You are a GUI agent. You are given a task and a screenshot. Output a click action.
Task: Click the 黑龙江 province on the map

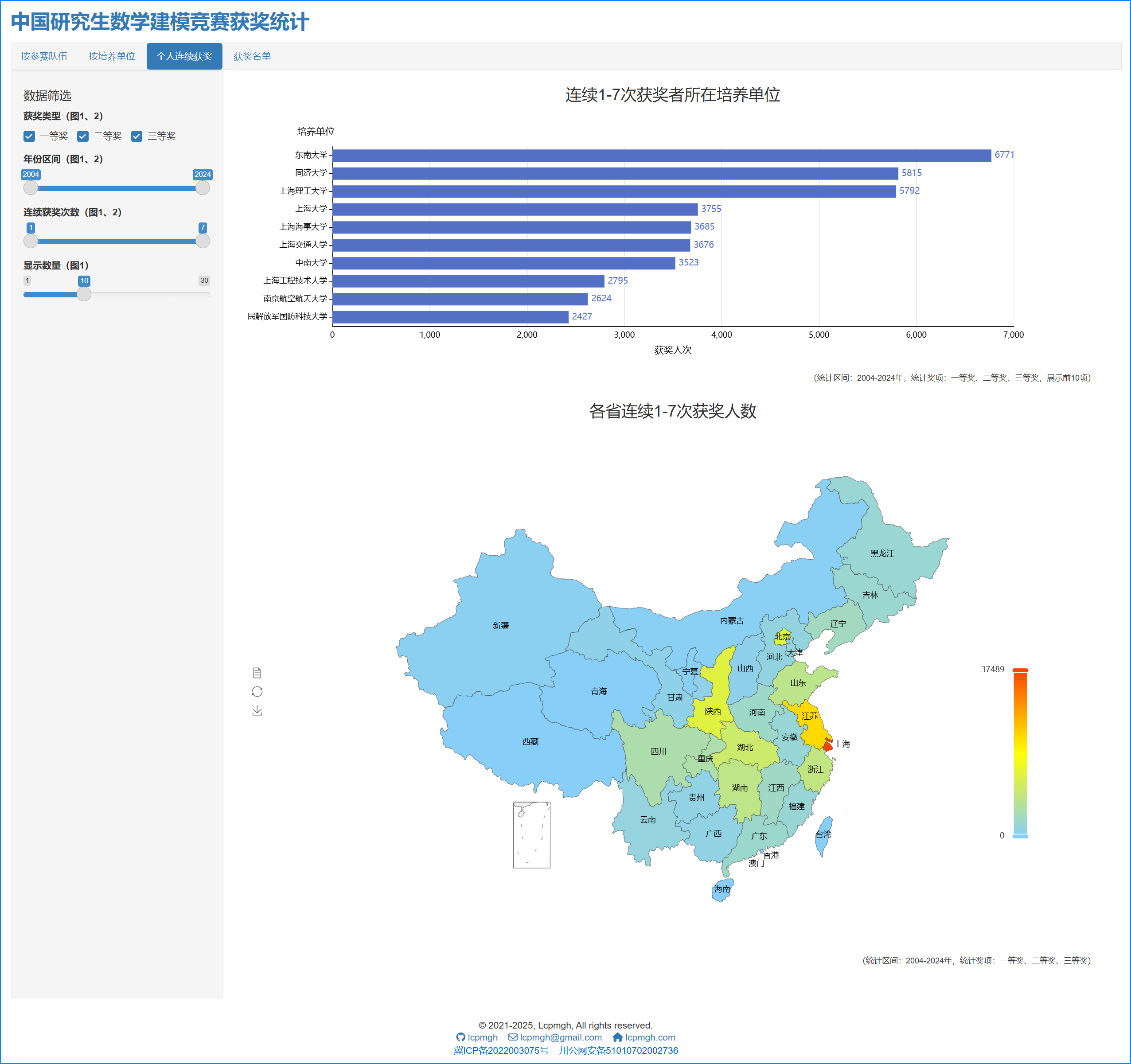[882, 553]
